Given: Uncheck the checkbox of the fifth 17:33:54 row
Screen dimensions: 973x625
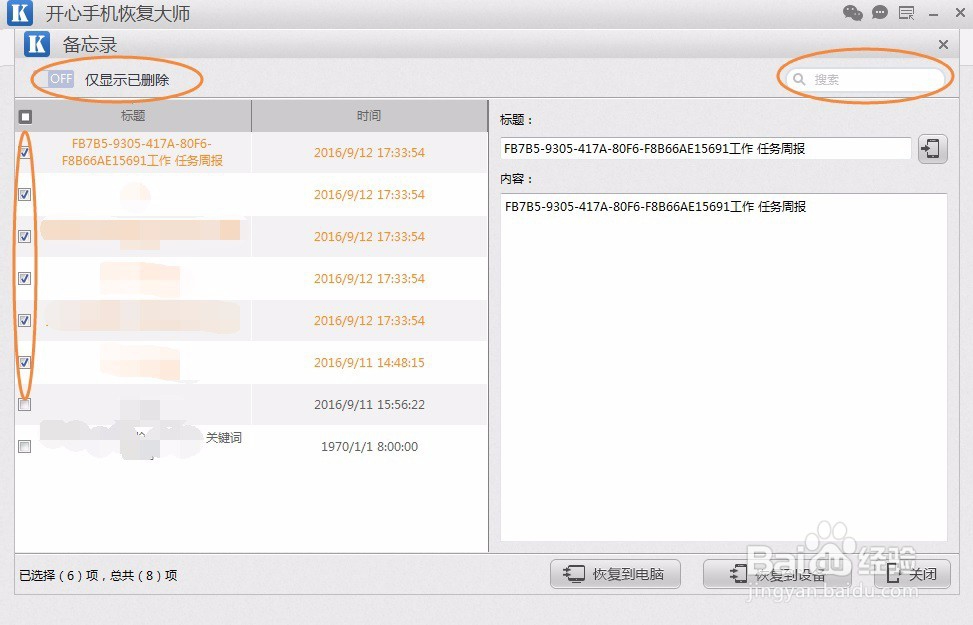Looking at the screenshot, I should tap(25, 320).
